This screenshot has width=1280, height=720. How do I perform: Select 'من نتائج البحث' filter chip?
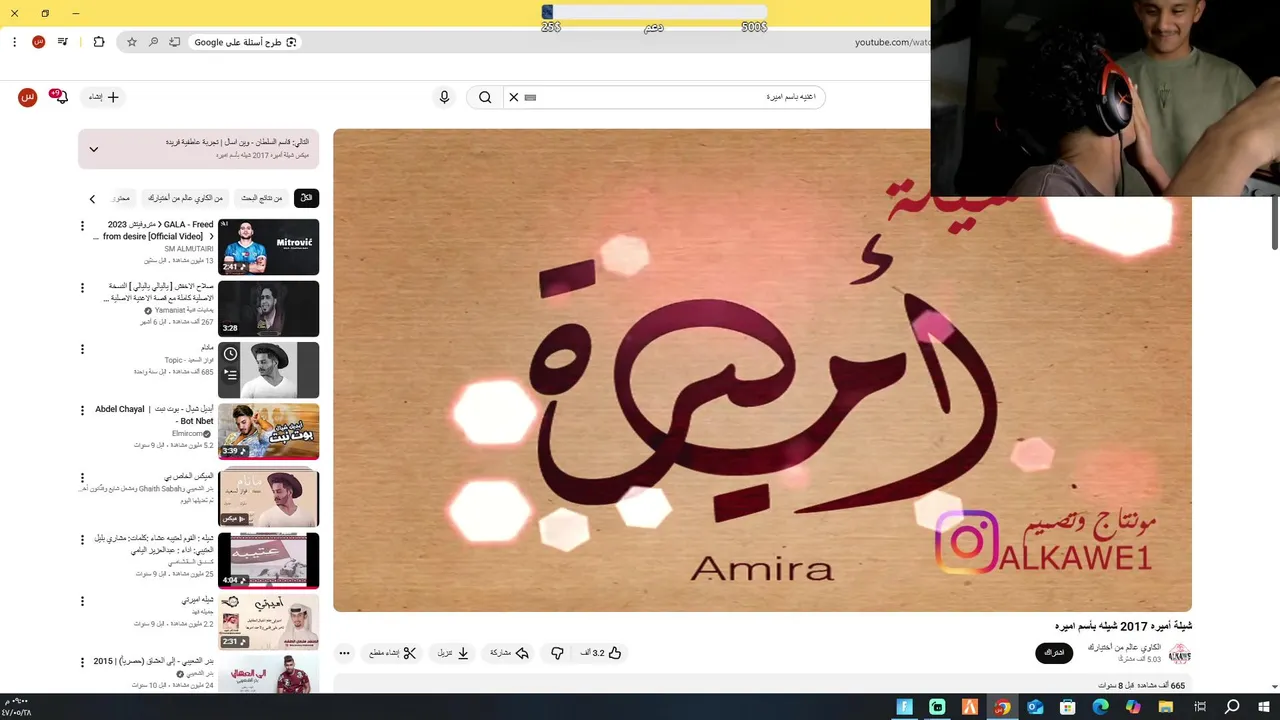coord(261,198)
